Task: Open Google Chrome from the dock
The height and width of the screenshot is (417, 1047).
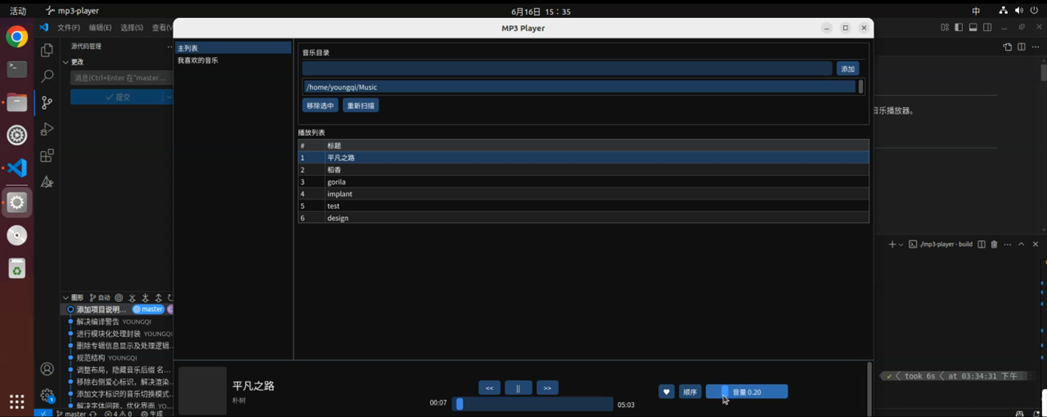Action: [x=17, y=37]
